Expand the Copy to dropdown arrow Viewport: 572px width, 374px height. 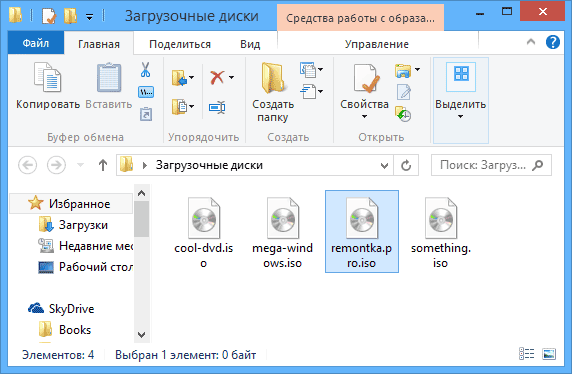pyautogui.click(x=192, y=107)
